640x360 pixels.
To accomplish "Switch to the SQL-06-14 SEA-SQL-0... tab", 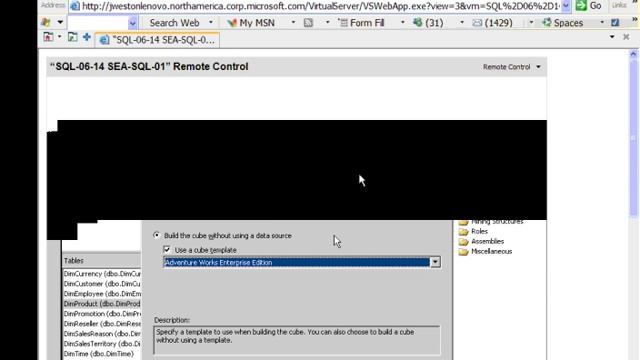I will click(x=158, y=40).
